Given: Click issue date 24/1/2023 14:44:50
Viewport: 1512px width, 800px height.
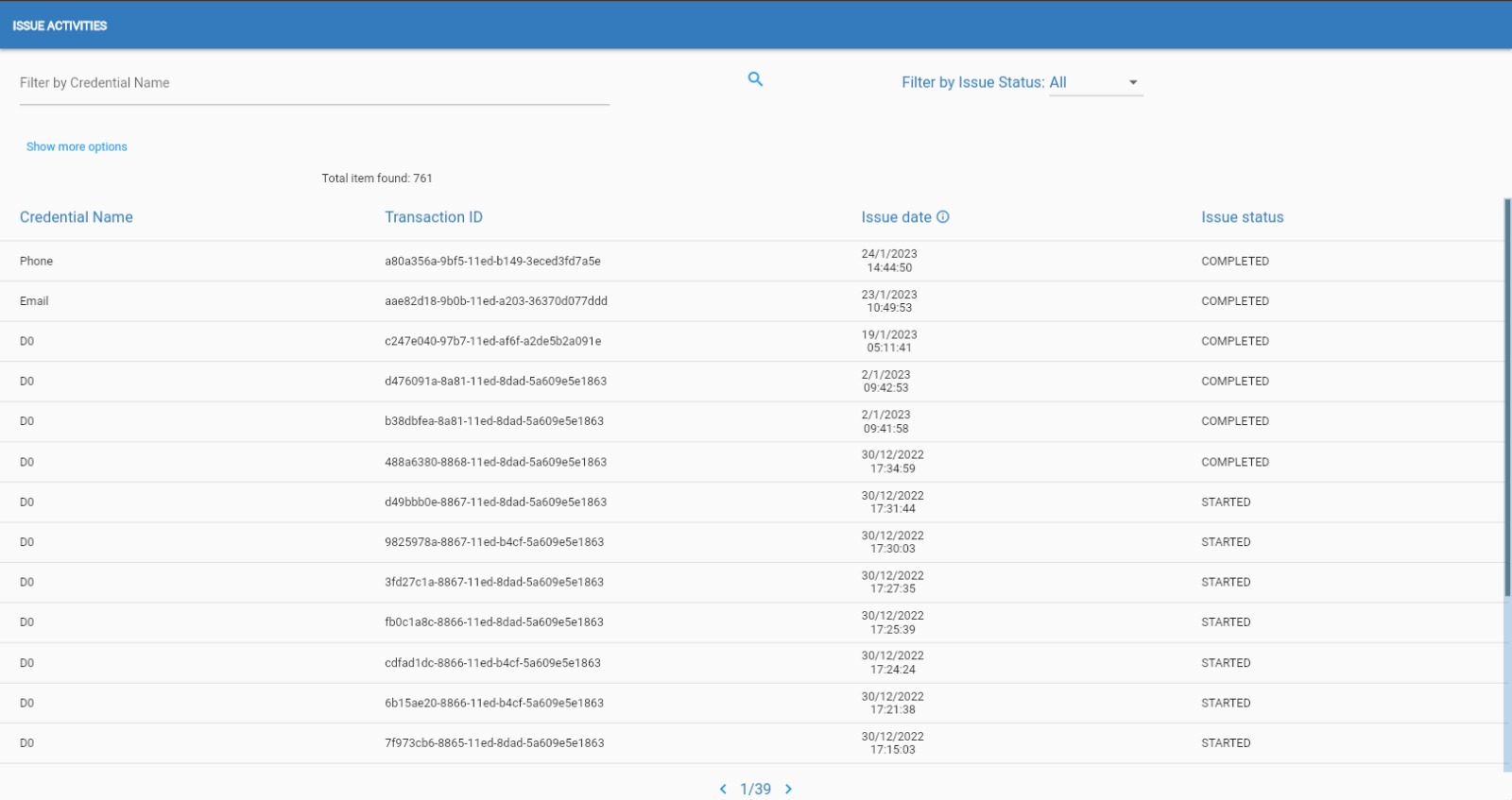Looking at the screenshot, I should point(889,261).
